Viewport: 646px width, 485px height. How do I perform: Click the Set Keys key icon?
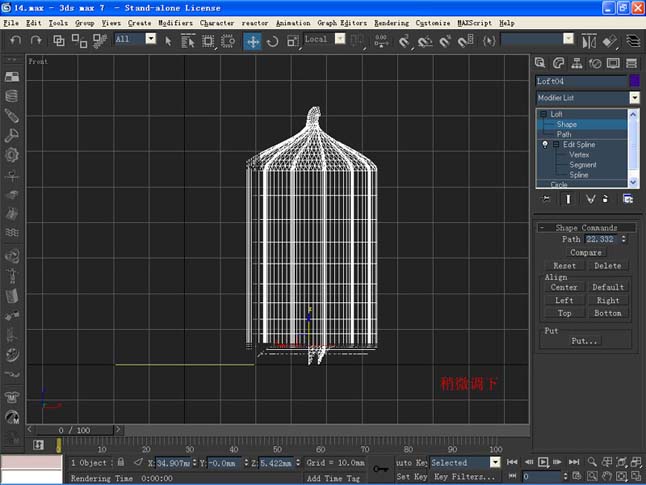click(x=380, y=468)
